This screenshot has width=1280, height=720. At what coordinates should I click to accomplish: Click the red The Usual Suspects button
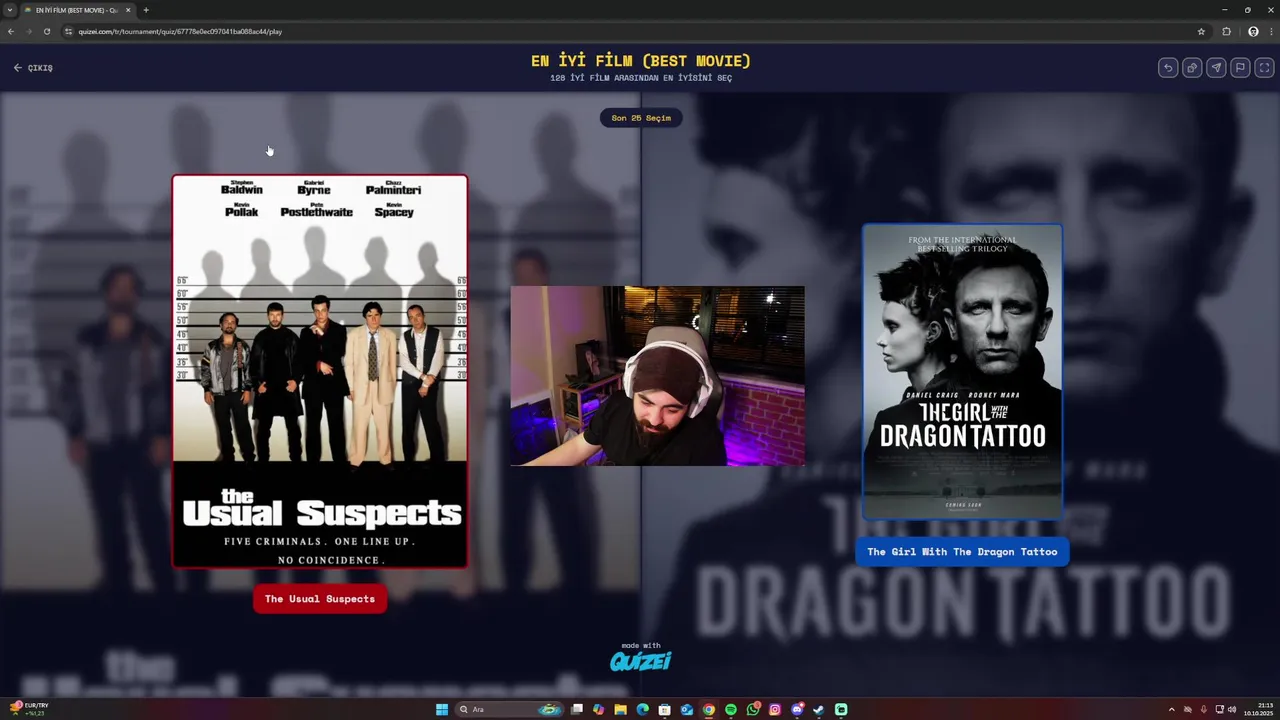(320, 599)
